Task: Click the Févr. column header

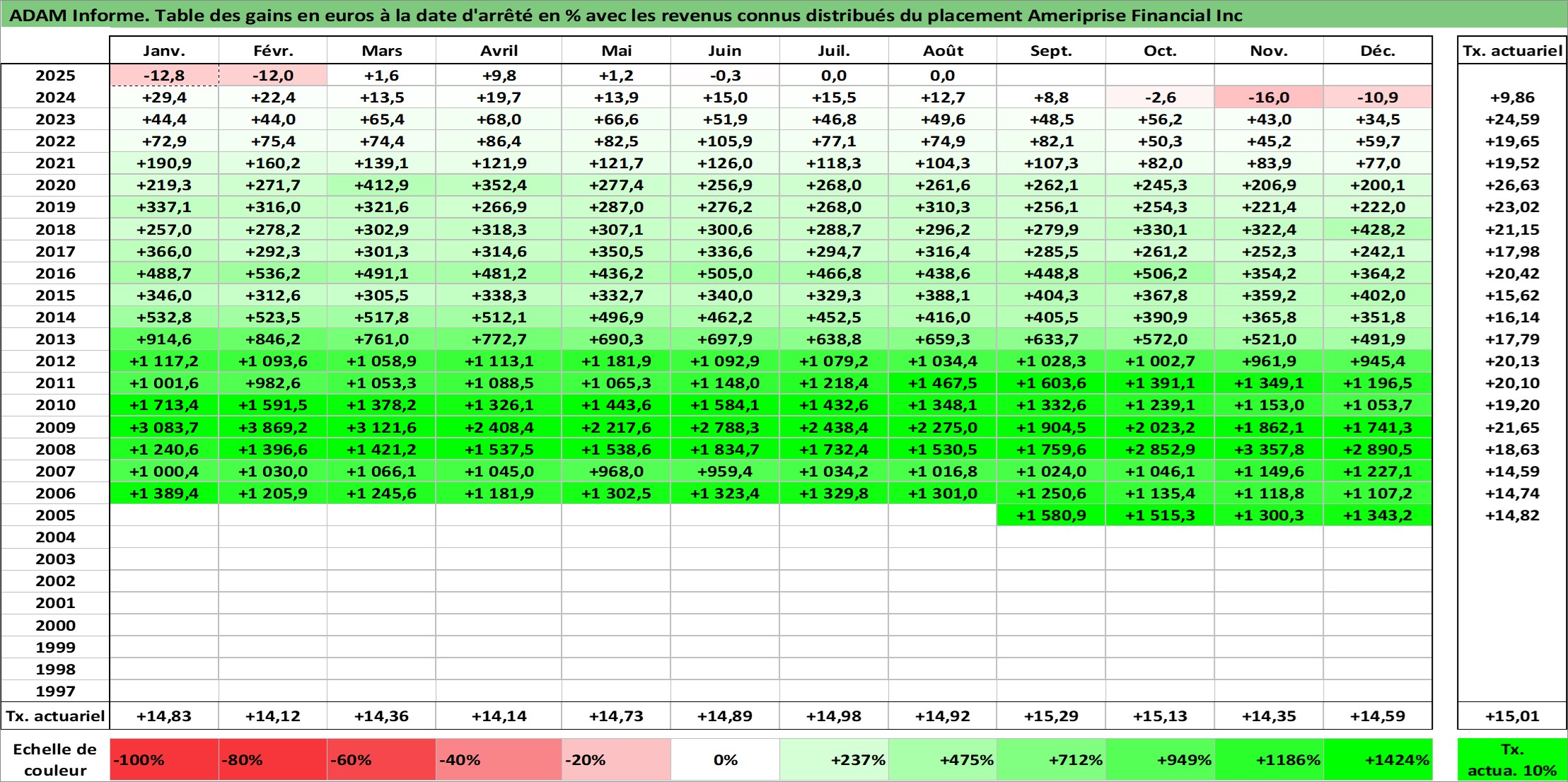Action: click(273, 50)
